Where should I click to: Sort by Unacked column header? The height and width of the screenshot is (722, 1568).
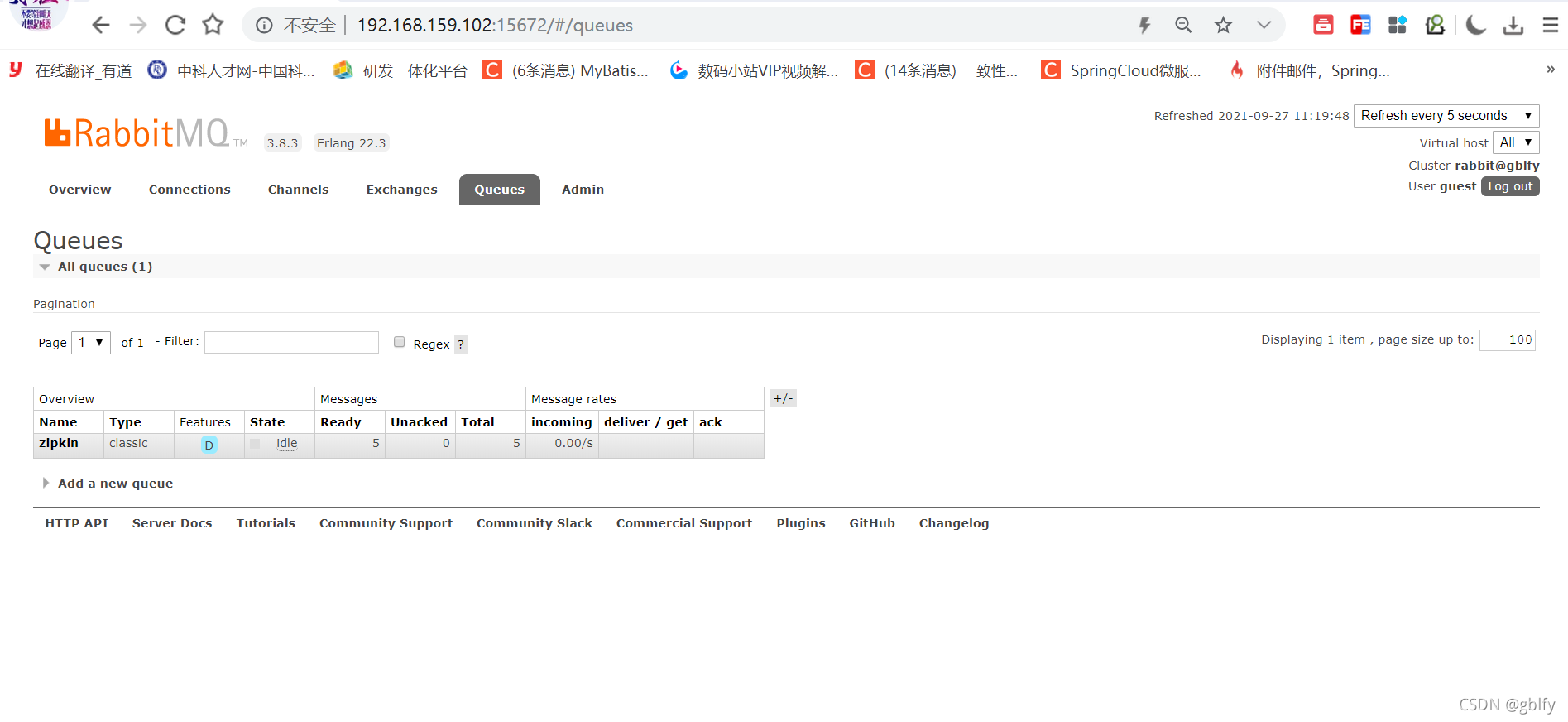(419, 422)
